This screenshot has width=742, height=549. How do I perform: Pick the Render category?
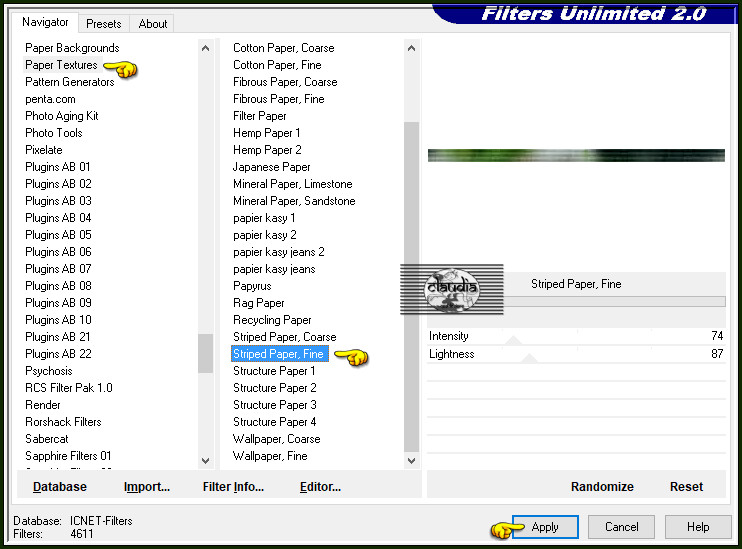click(x=43, y=405)
